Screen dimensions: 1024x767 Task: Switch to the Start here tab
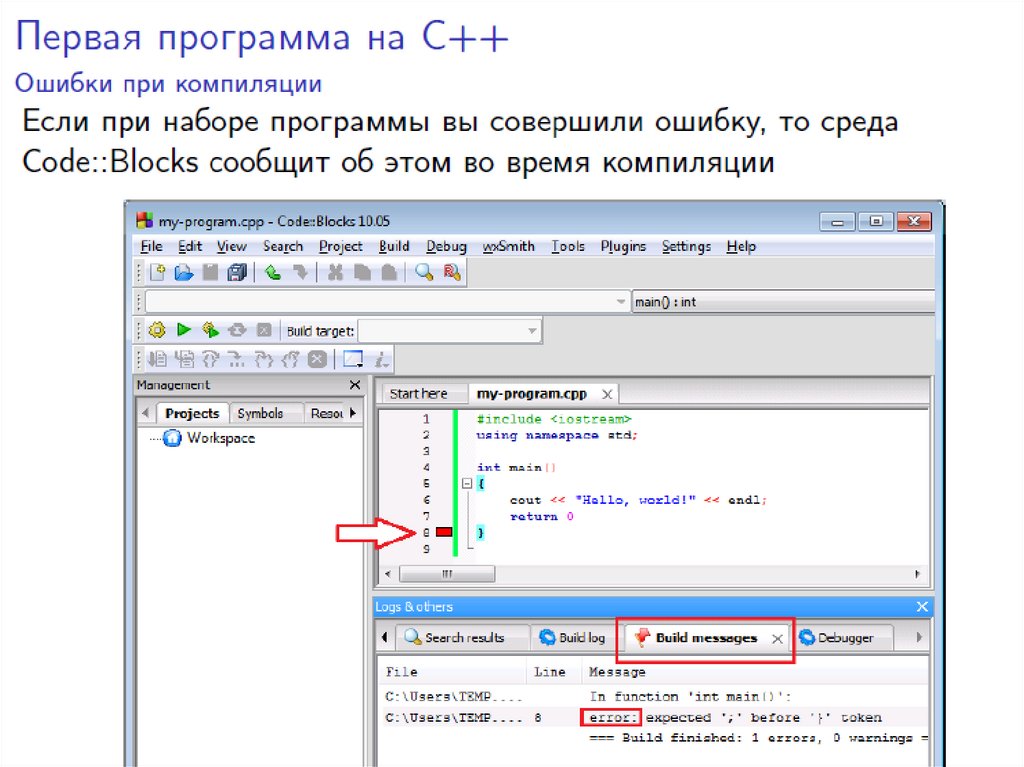(x=418, y=394)
